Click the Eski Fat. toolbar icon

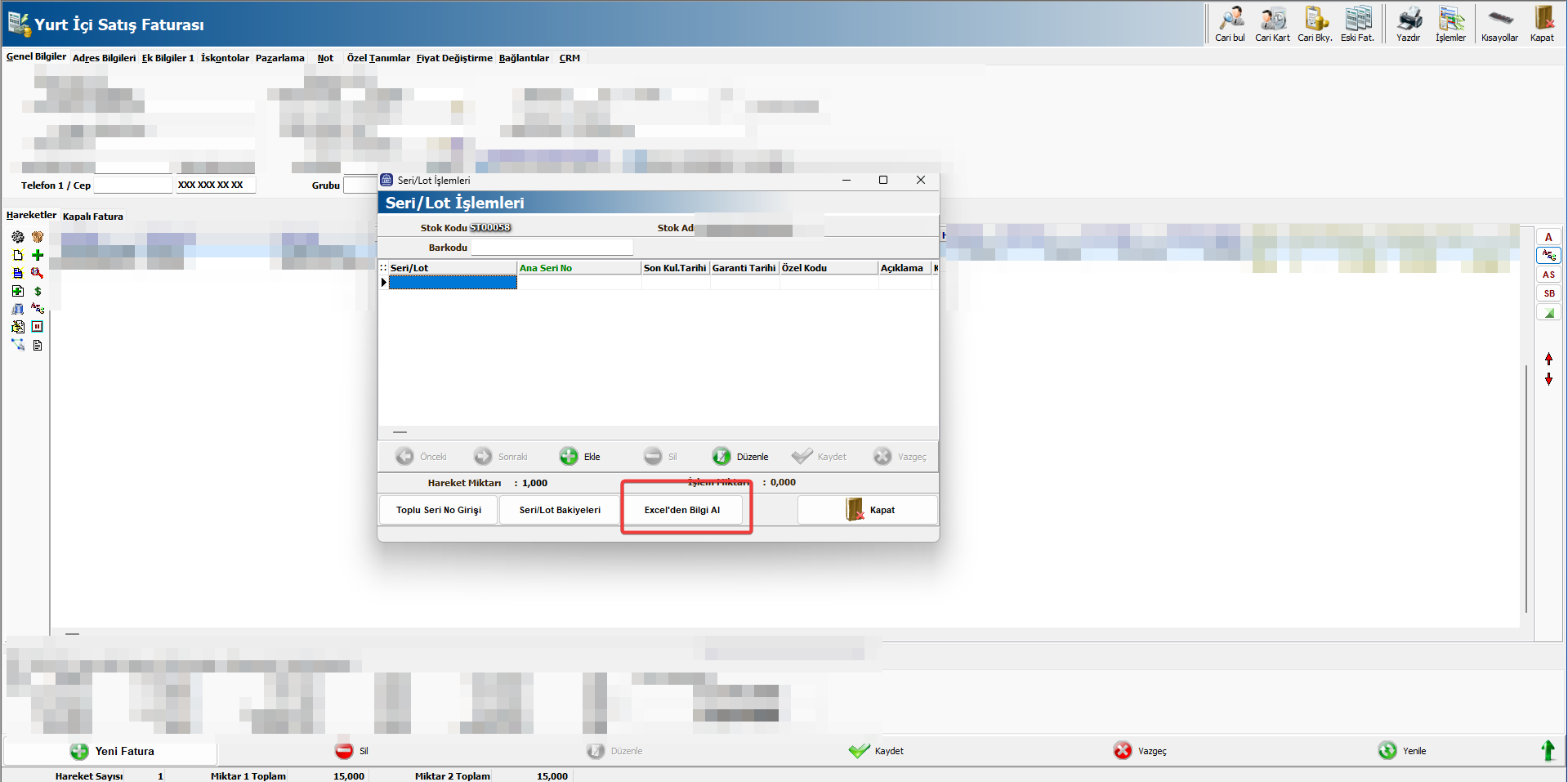[1357, 23]
